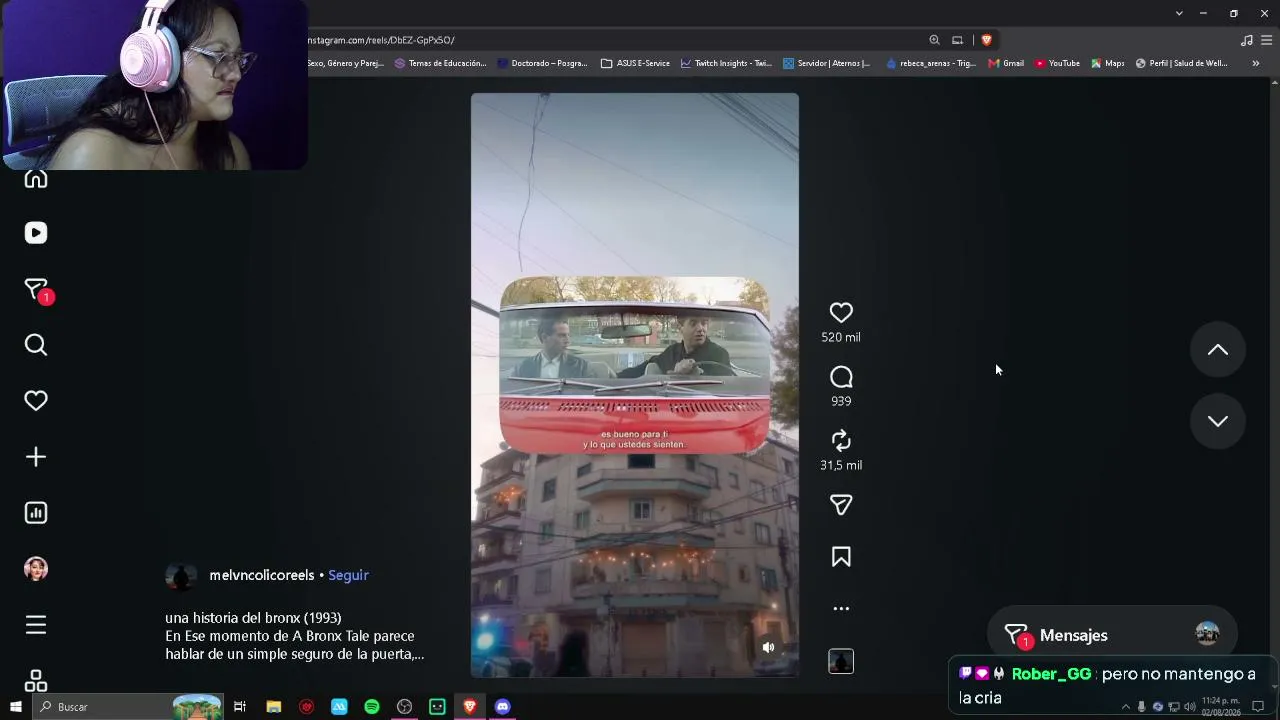Repost the reel

841,441
